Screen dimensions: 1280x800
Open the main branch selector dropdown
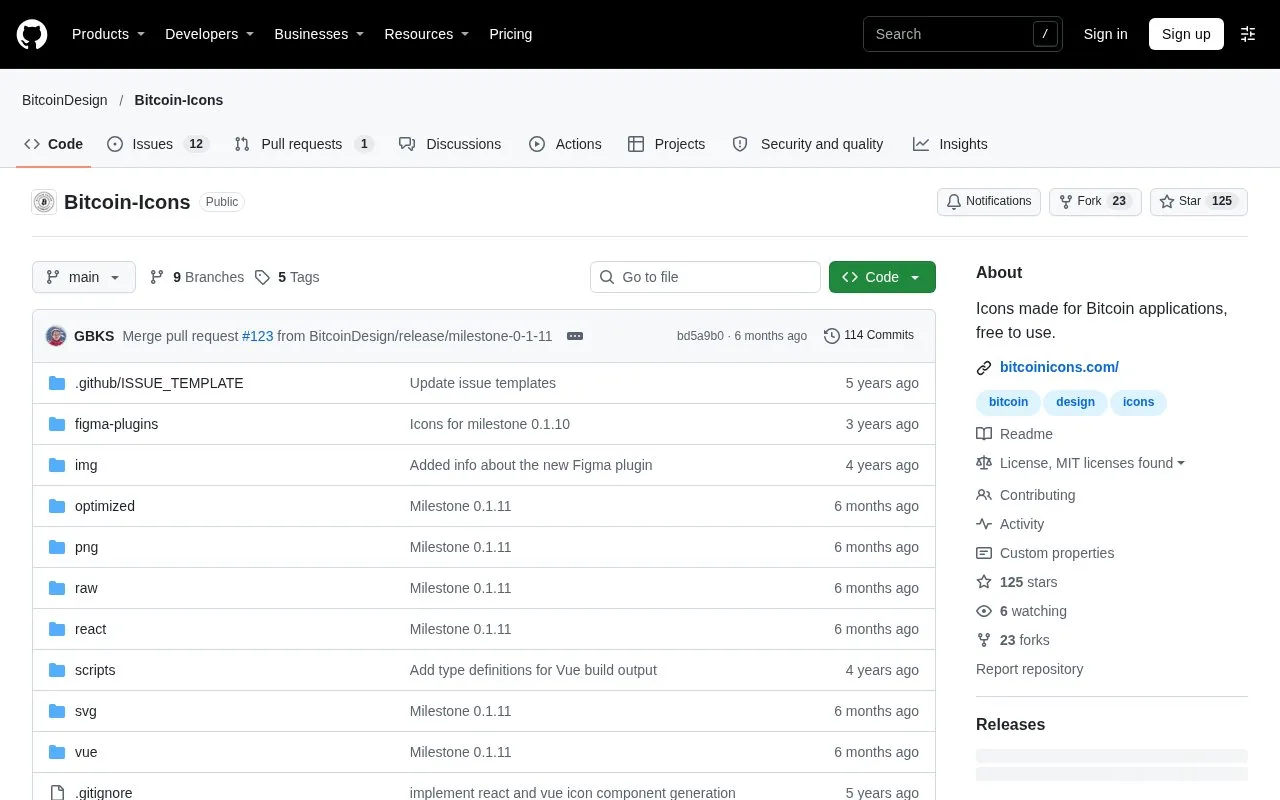click(84, 277)
